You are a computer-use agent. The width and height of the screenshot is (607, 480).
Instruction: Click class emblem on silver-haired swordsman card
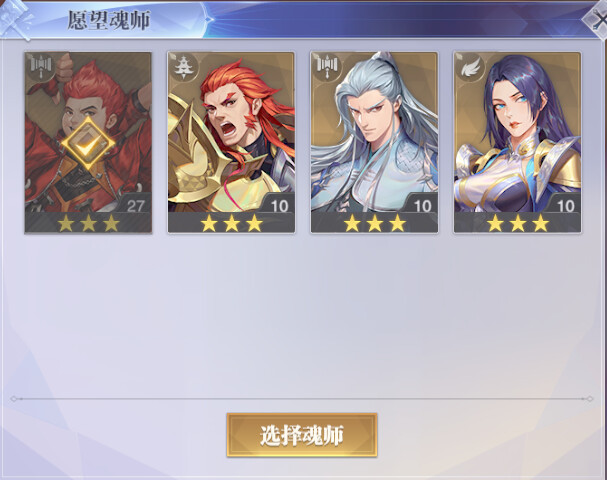326,67
